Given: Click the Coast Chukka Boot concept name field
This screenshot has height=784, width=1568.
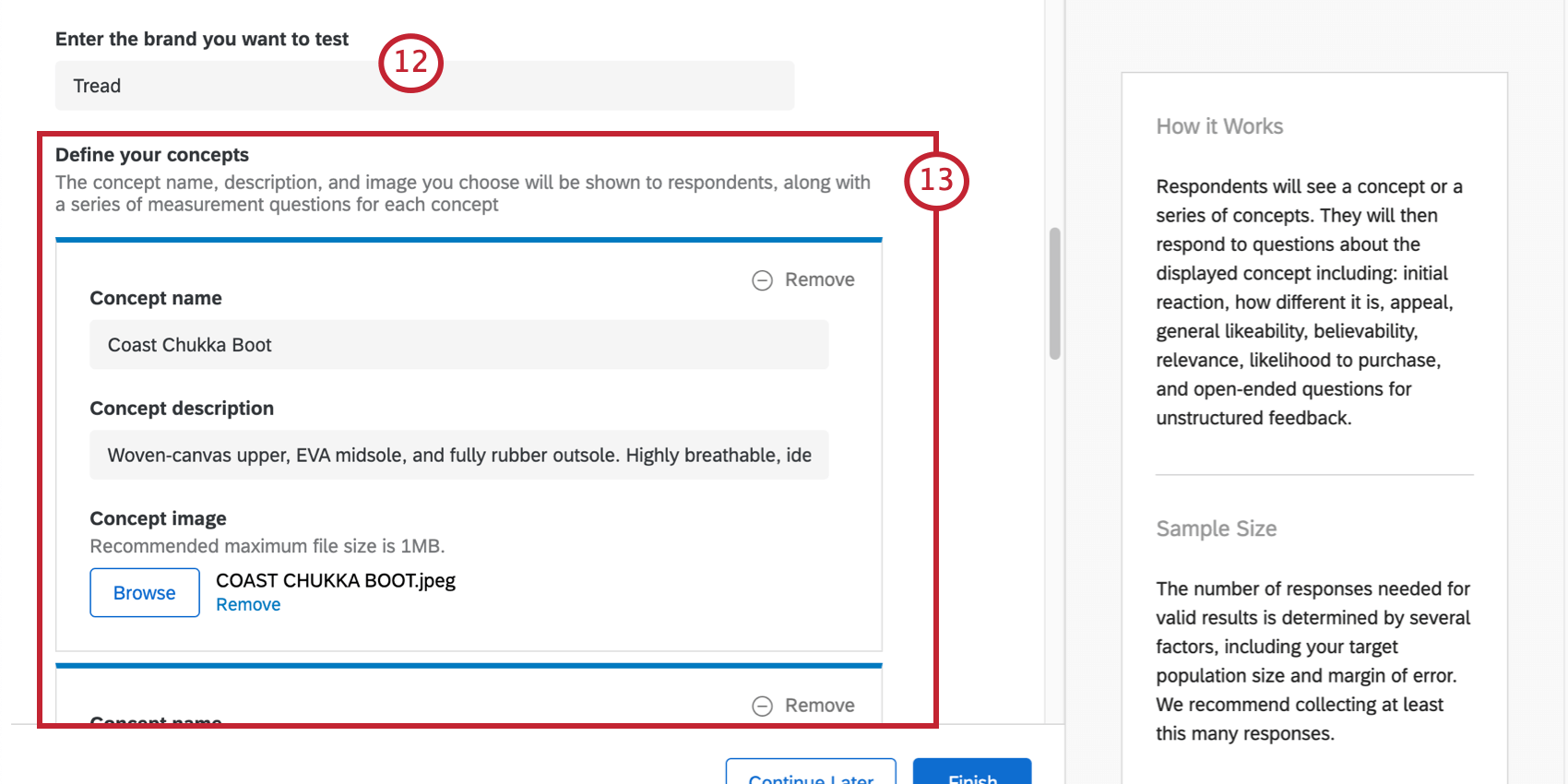Looking at the screenshot, I should tap(458, 345).
